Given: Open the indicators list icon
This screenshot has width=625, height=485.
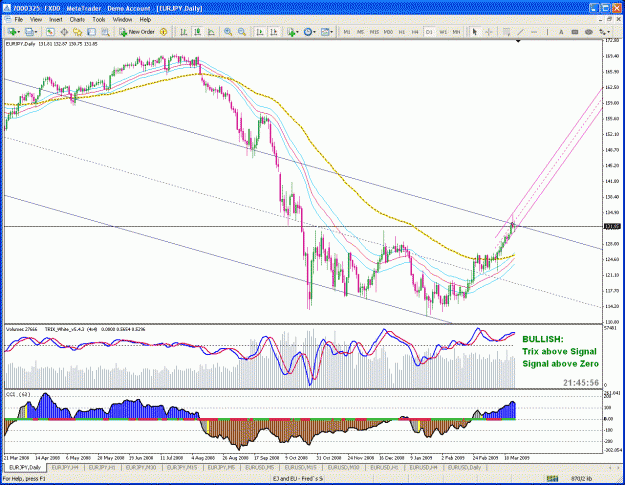Looking at the screenshot, I should [291, 32].
